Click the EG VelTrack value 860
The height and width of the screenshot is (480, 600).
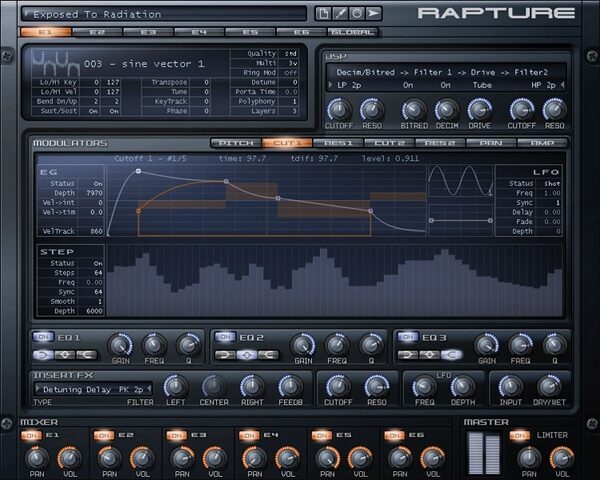click(x=94, y=231)
